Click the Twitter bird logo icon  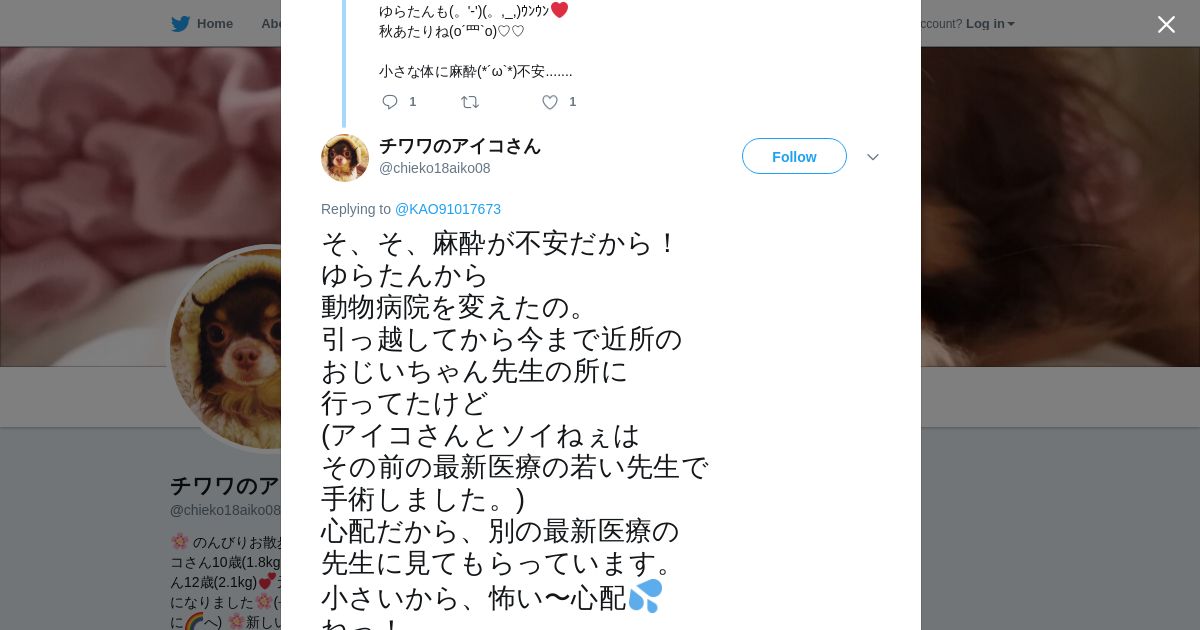(x=180, y=24)
